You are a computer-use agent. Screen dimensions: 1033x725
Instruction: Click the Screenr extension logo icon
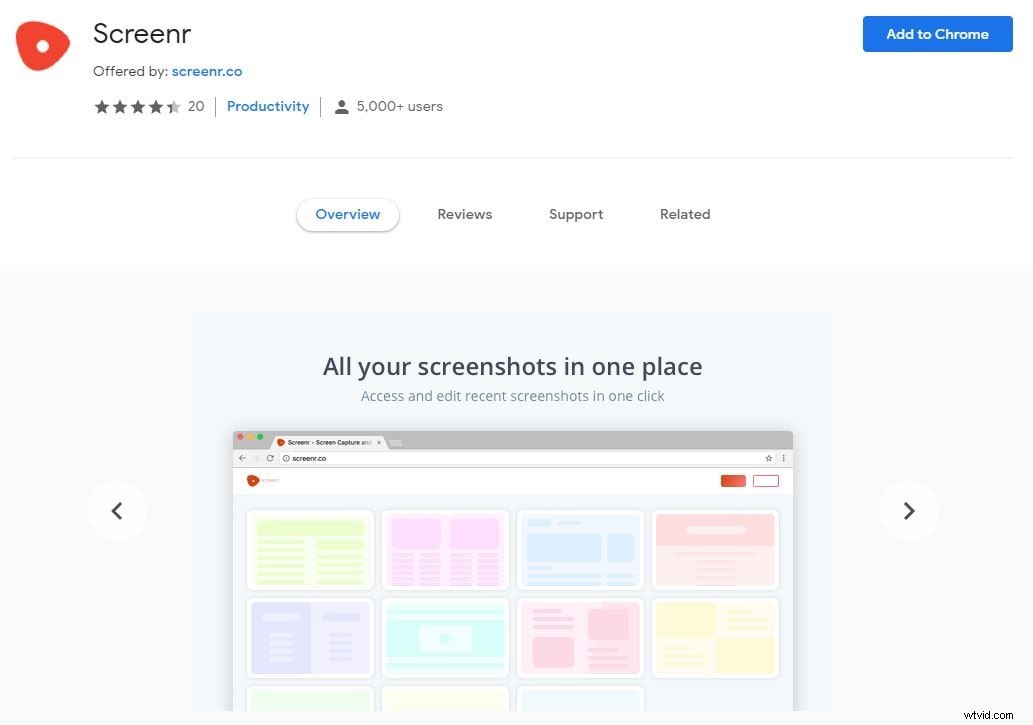click(42, 44)
